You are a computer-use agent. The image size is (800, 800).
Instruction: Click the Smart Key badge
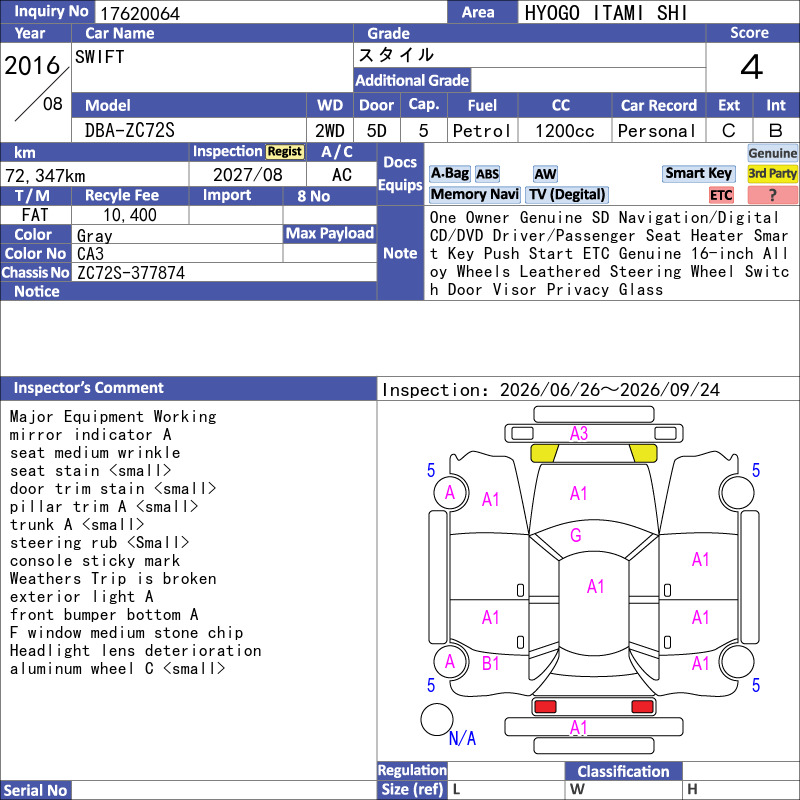click(698, 173)
